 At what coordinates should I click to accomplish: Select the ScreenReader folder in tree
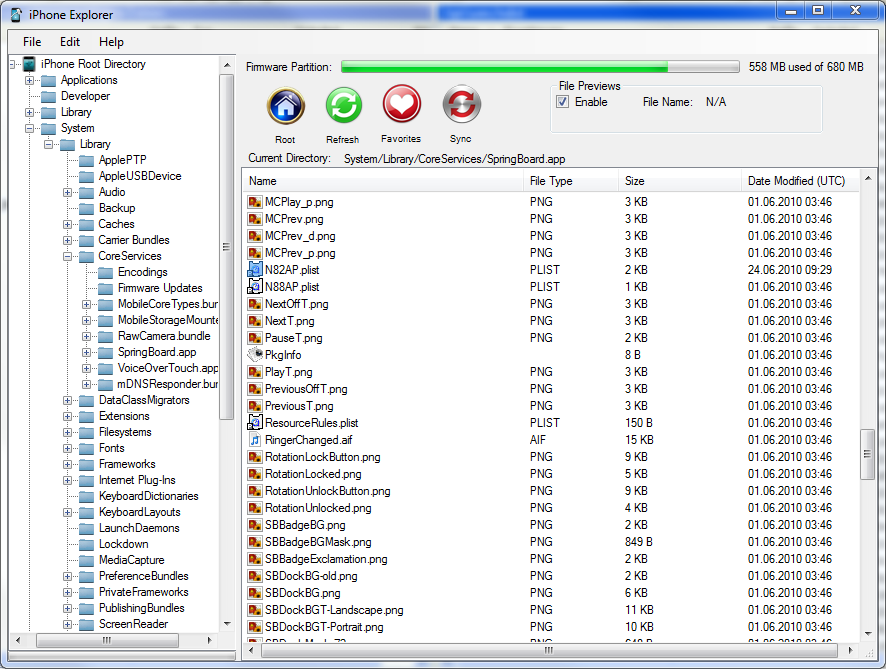[x=133, y=624]
